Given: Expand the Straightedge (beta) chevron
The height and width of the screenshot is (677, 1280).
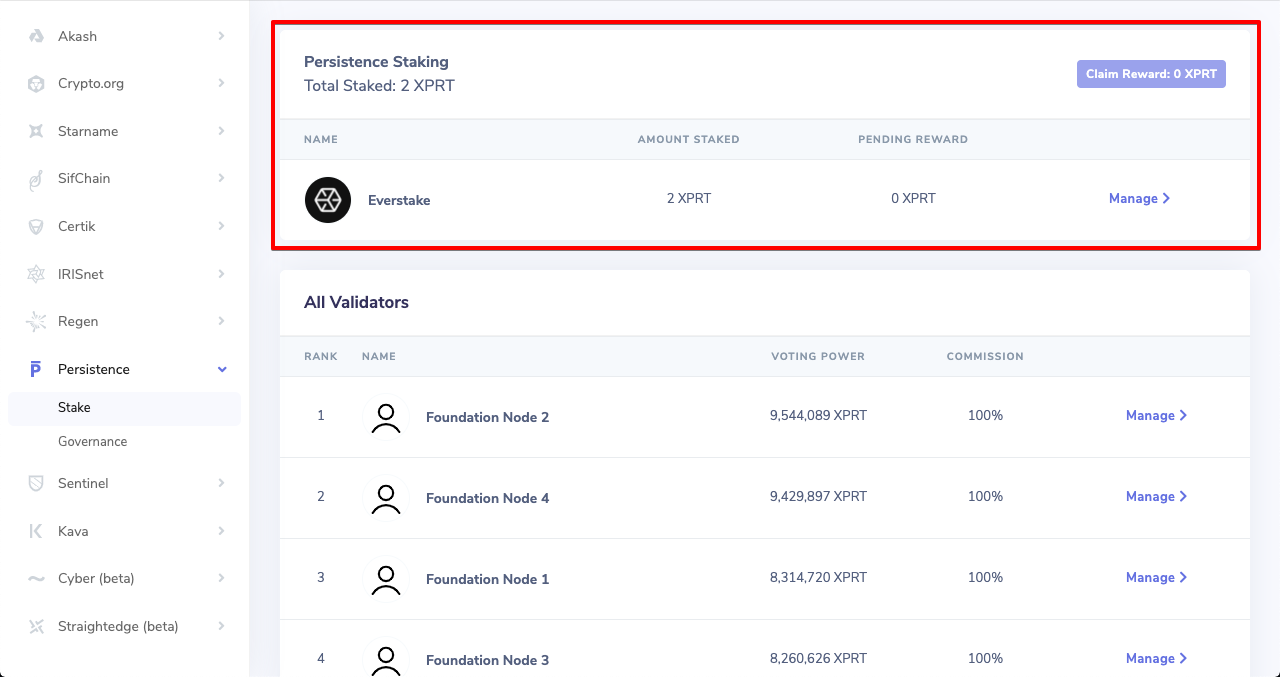Looking at the screenshot, I should 221,626.
